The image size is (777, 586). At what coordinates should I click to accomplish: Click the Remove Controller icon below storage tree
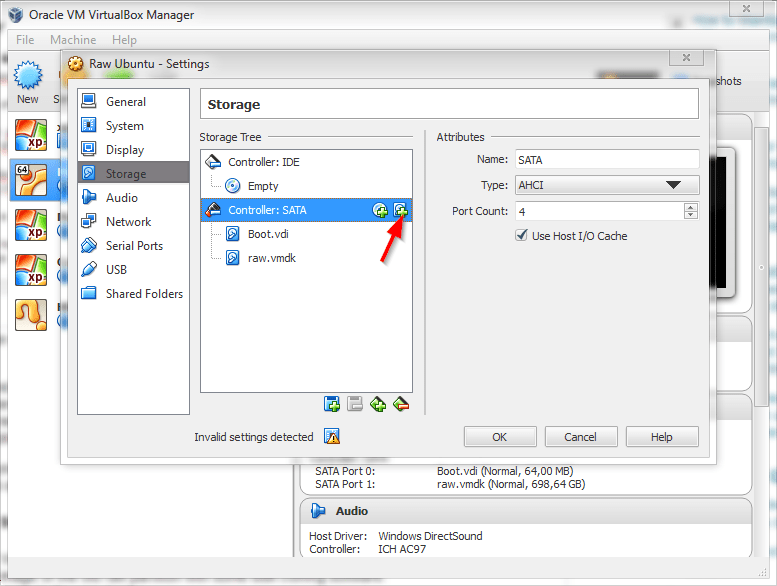click(401, 404)
